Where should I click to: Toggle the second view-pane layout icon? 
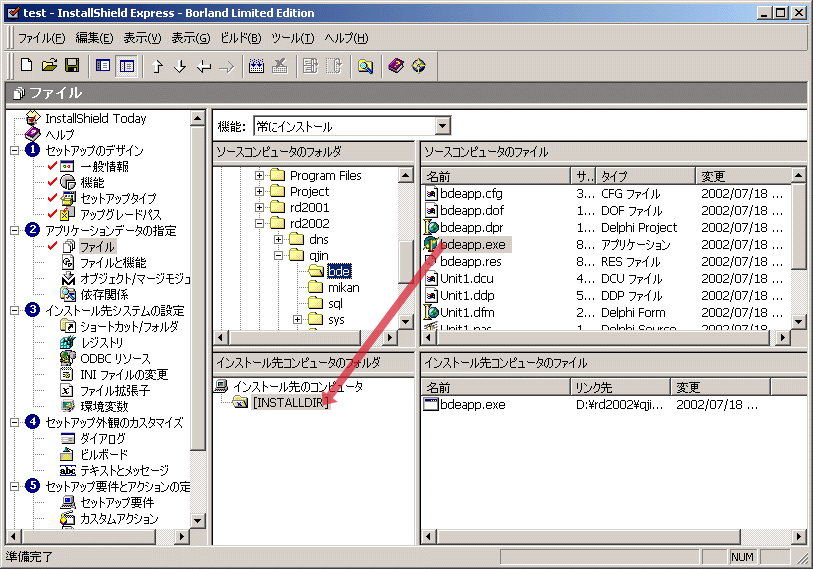127,66
